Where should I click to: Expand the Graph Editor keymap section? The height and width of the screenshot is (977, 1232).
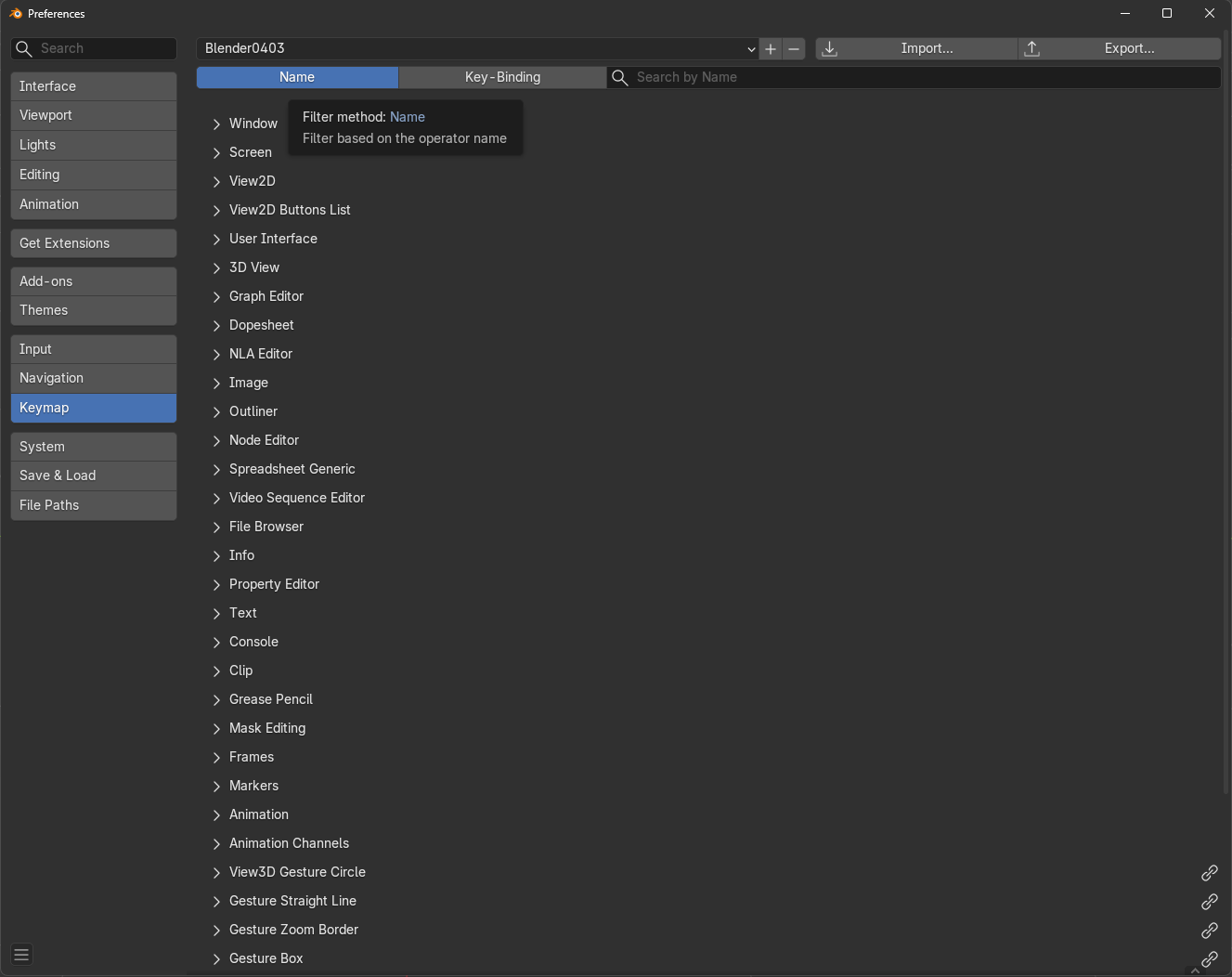[216, 297]
